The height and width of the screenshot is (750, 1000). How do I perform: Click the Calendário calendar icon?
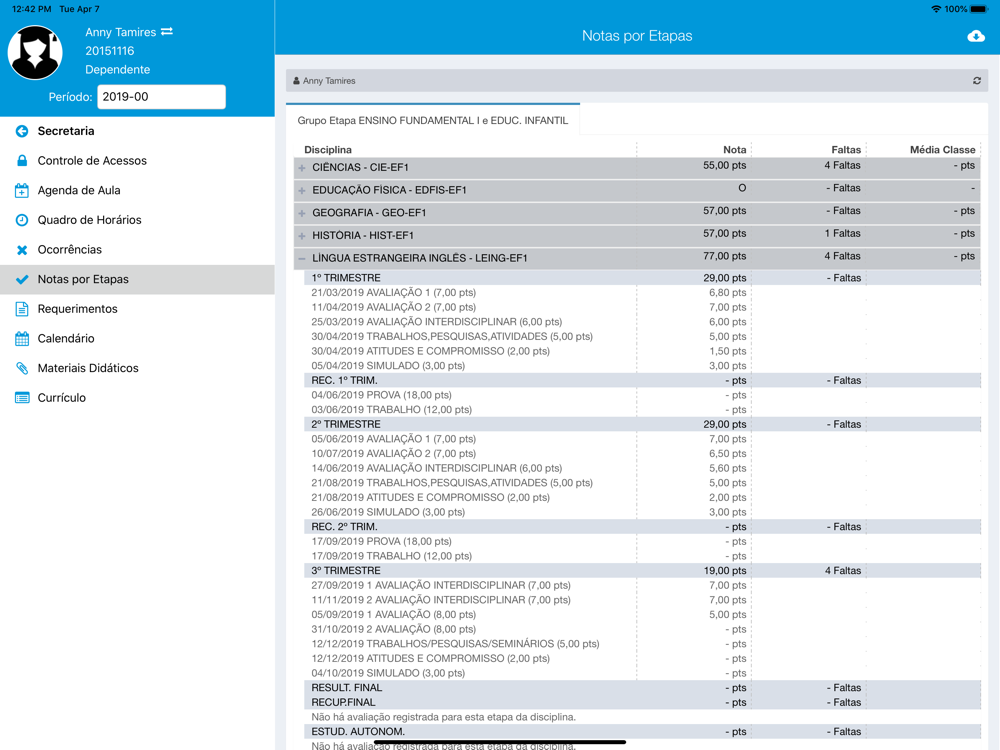tap(22, 338)
